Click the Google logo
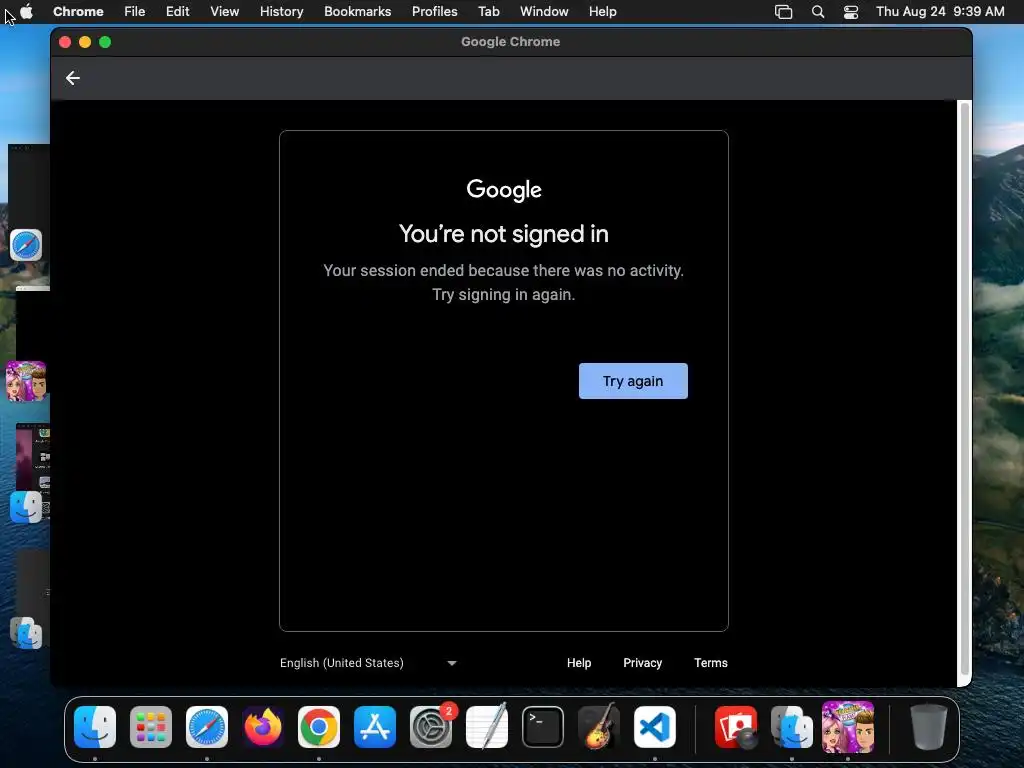The width and height of the screenshot is (1024, 768). [504, 189]
